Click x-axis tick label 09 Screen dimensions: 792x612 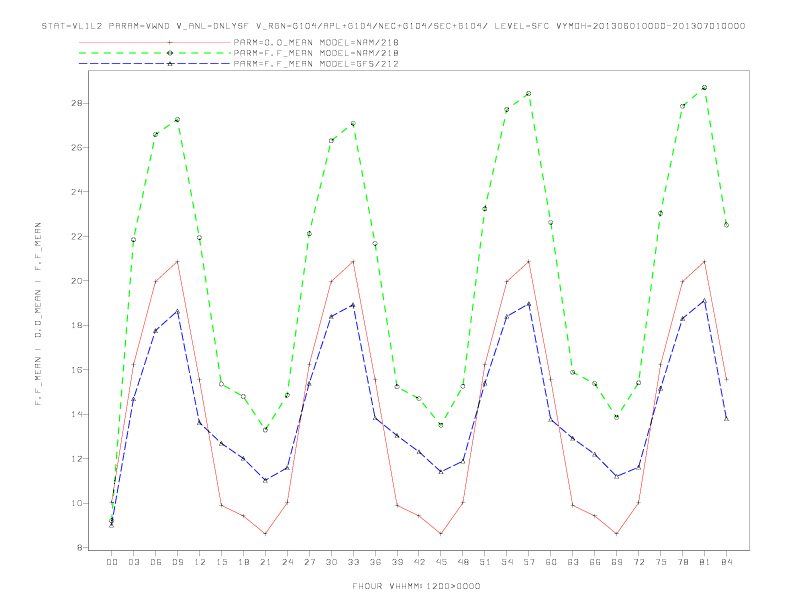pyautogui.click(x=177, y=562)
